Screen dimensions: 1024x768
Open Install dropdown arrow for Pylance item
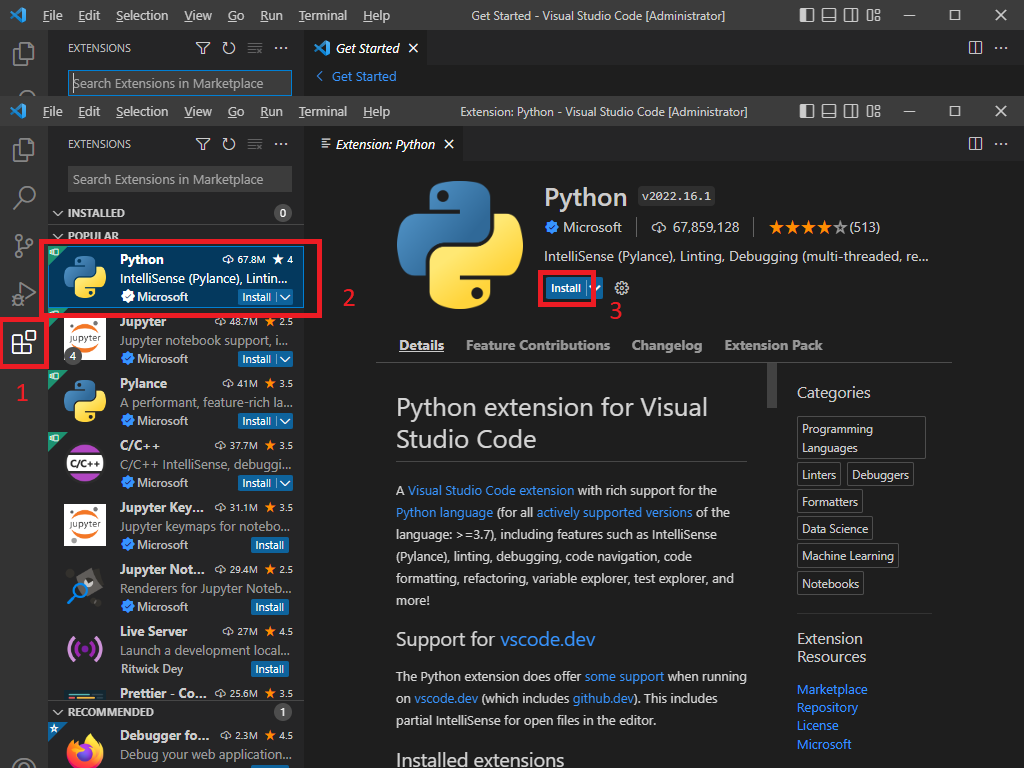[x=285, y=421]
